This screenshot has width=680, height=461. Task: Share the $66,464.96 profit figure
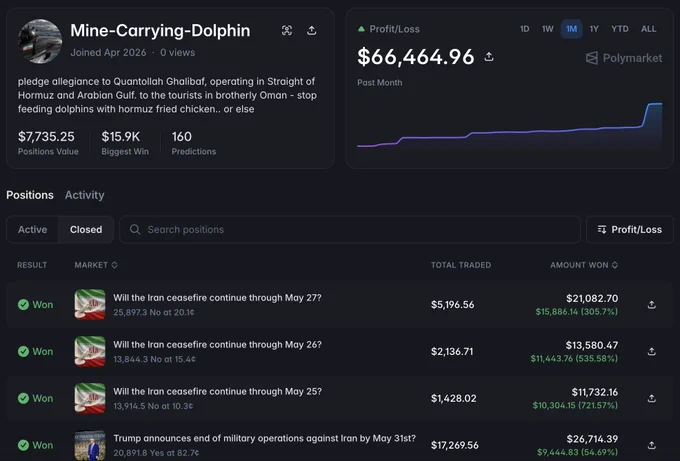tap(489, 57)
